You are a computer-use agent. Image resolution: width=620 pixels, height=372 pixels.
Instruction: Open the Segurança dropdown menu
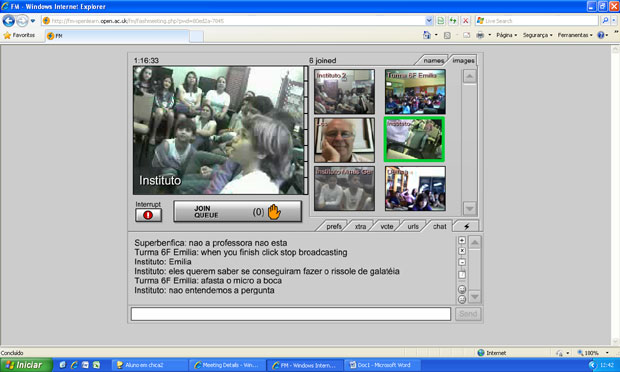(x=537, y=35)
